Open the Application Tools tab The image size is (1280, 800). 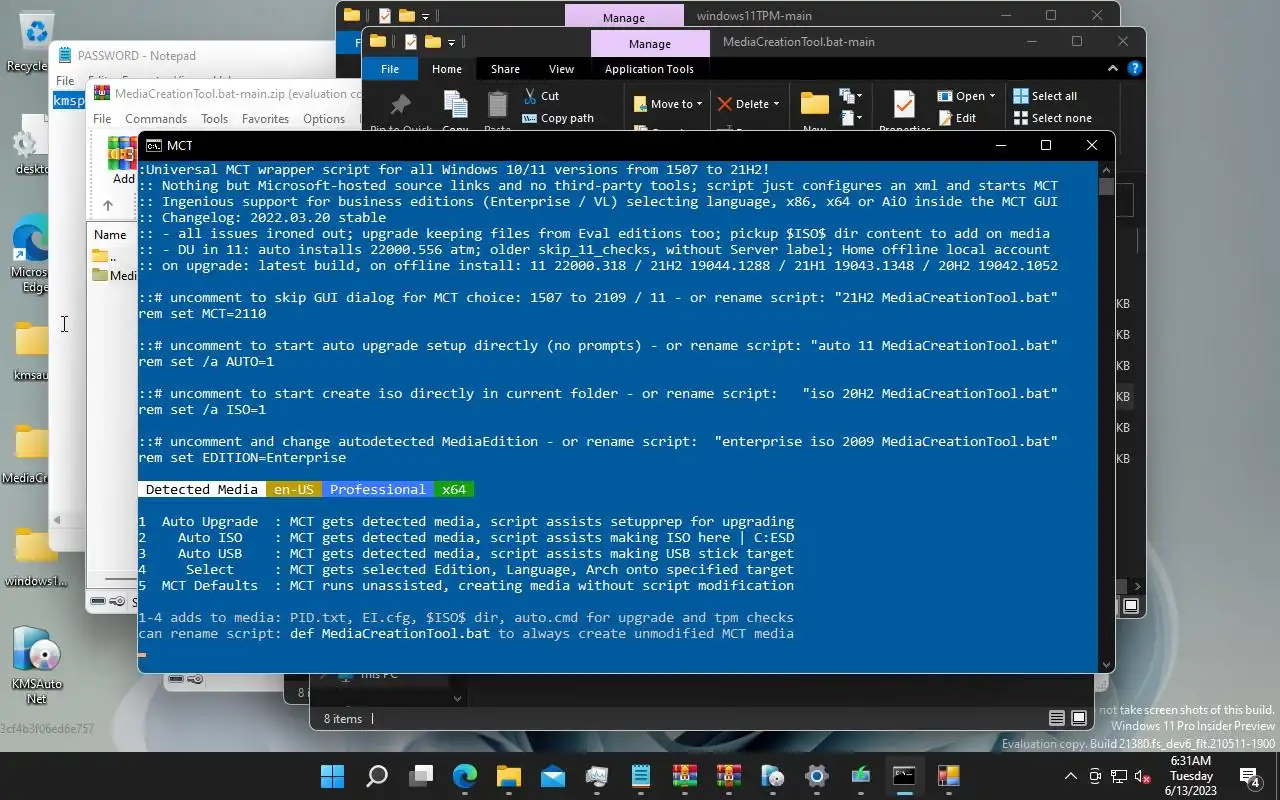pos(649,69)
